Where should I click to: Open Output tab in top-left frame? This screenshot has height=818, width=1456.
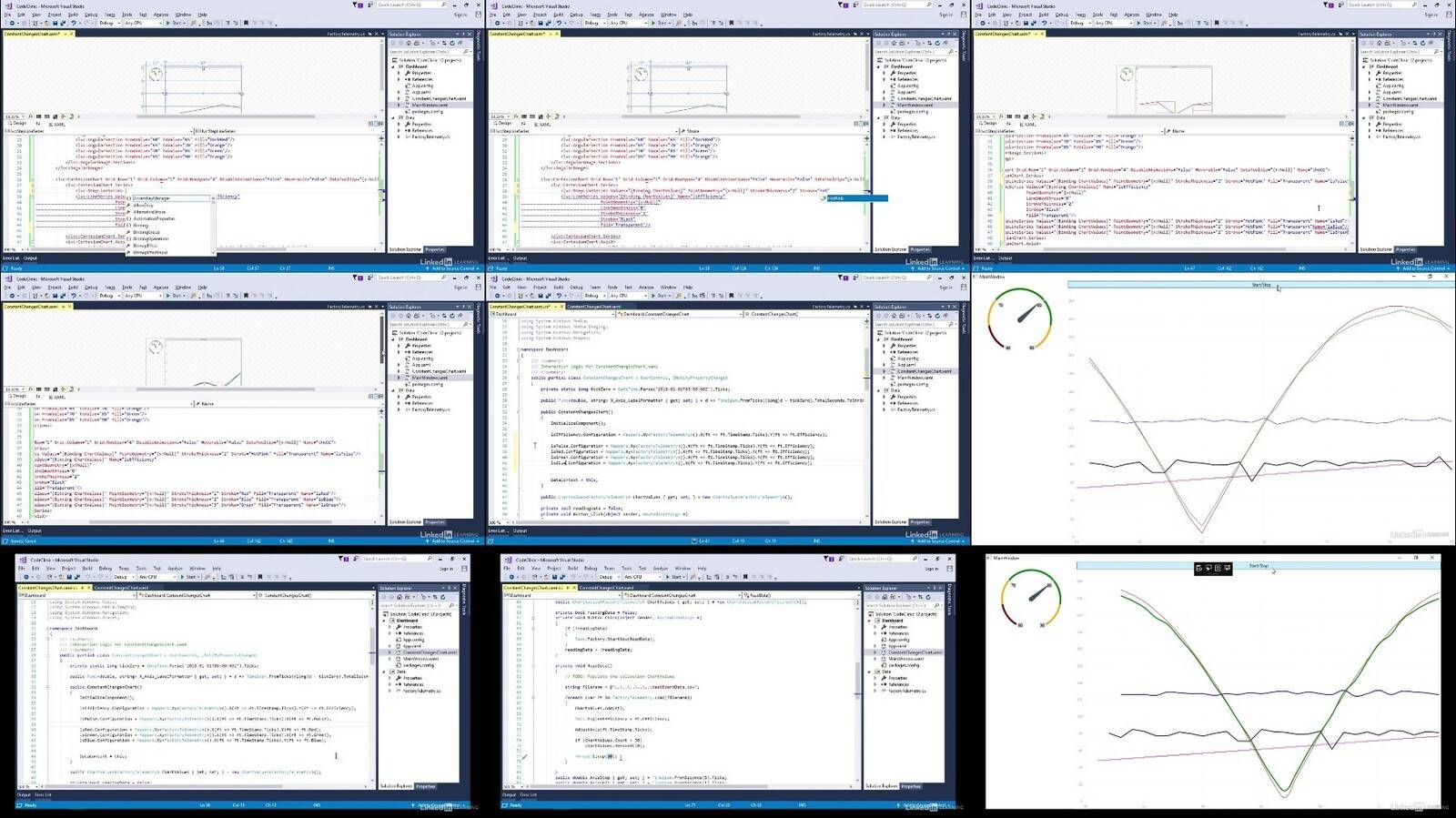coord(30,258)
